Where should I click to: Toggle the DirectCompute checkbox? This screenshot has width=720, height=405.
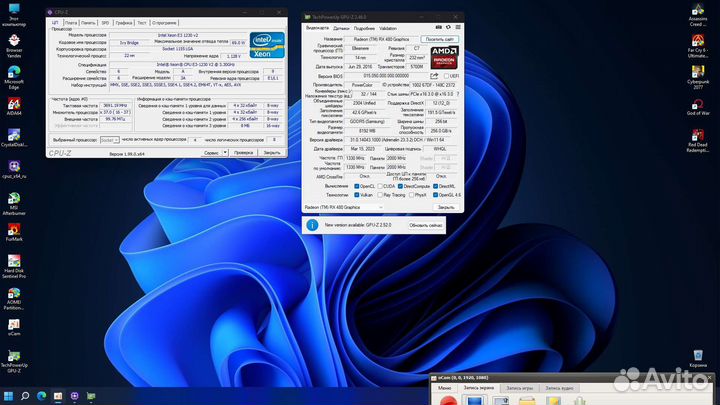click(x=400, y=186)
